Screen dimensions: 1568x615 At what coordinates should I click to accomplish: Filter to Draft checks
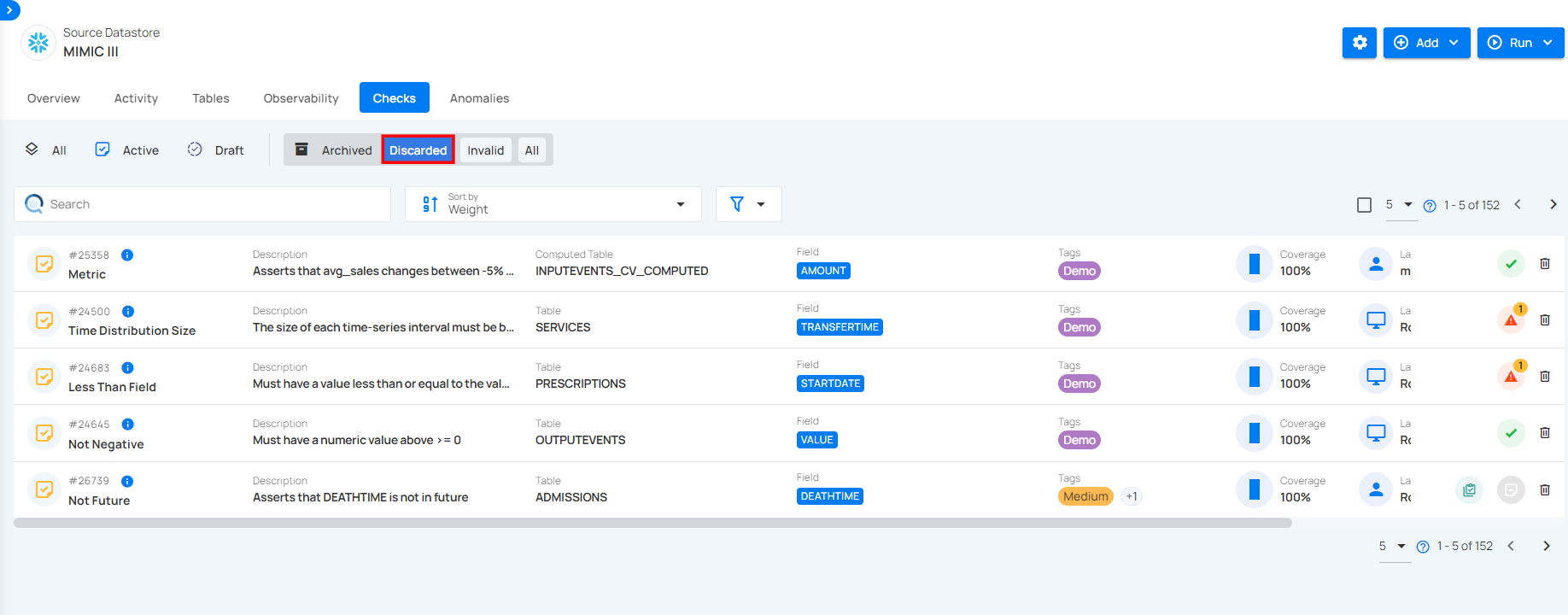(216, 150)
